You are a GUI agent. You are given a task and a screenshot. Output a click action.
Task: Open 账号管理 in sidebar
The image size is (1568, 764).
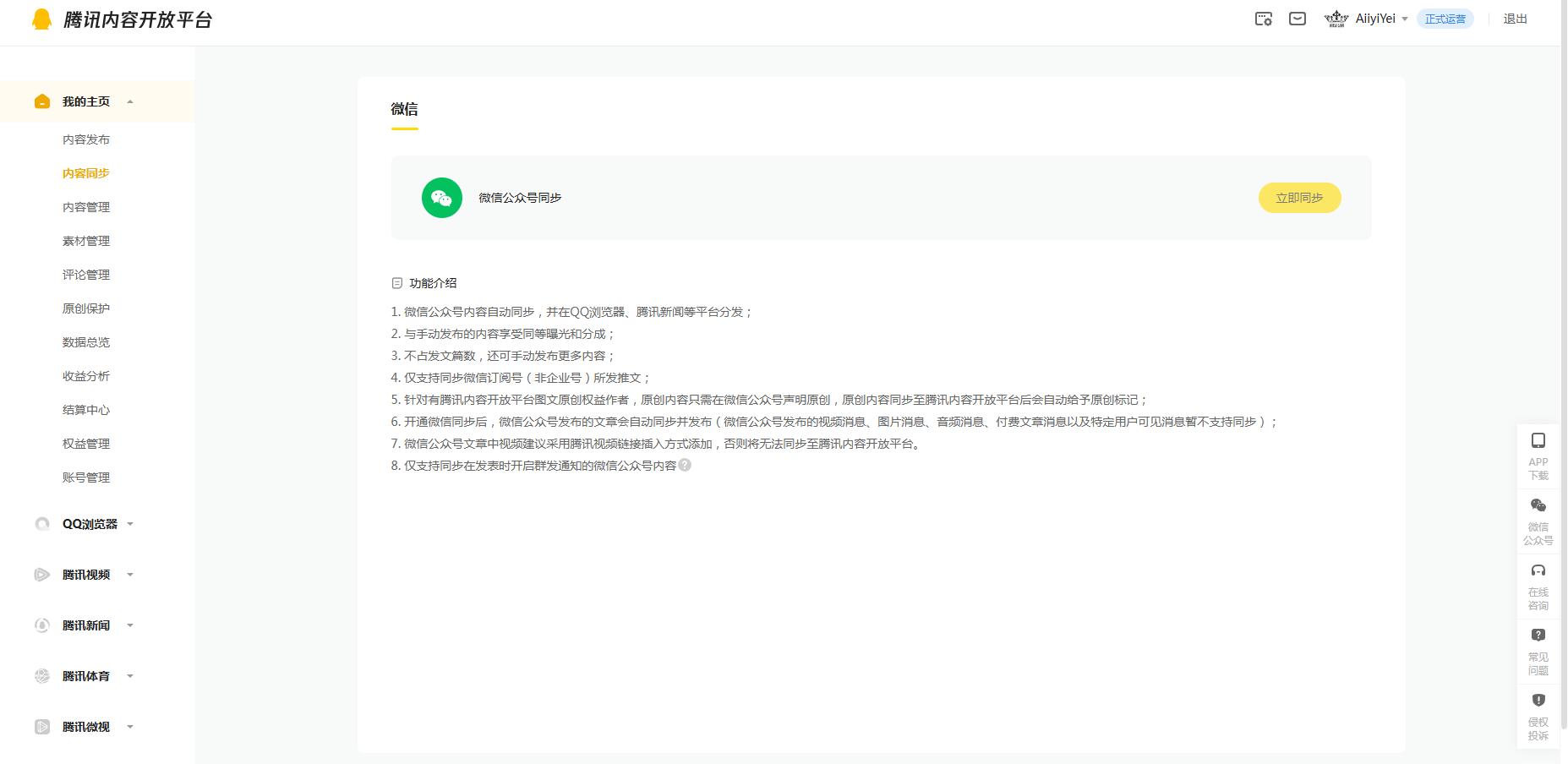[86, 477]
